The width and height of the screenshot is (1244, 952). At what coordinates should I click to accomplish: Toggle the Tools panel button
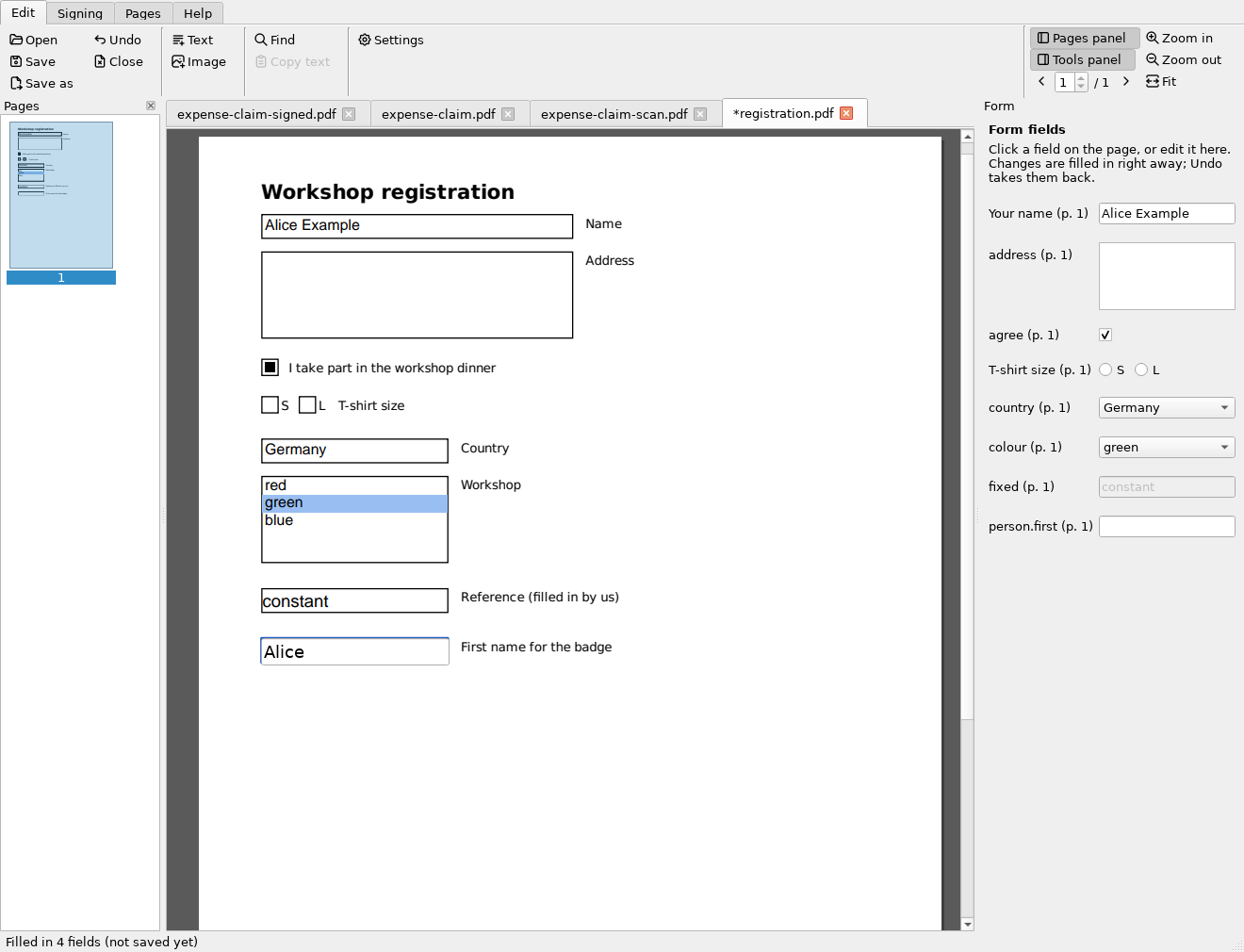[x=1081, y=59]
